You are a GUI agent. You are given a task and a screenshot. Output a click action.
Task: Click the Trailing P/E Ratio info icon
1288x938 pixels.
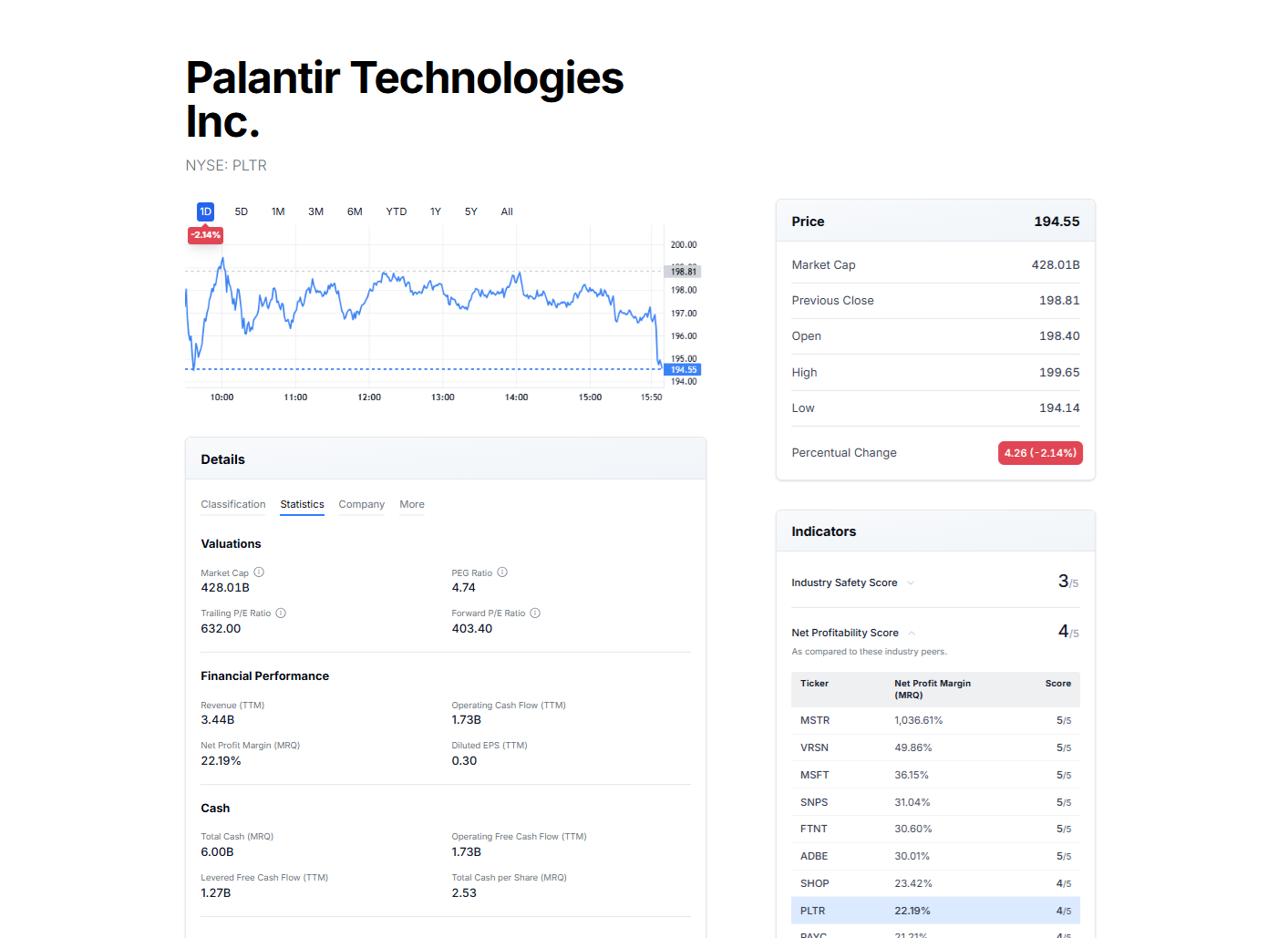click(281, 613)
